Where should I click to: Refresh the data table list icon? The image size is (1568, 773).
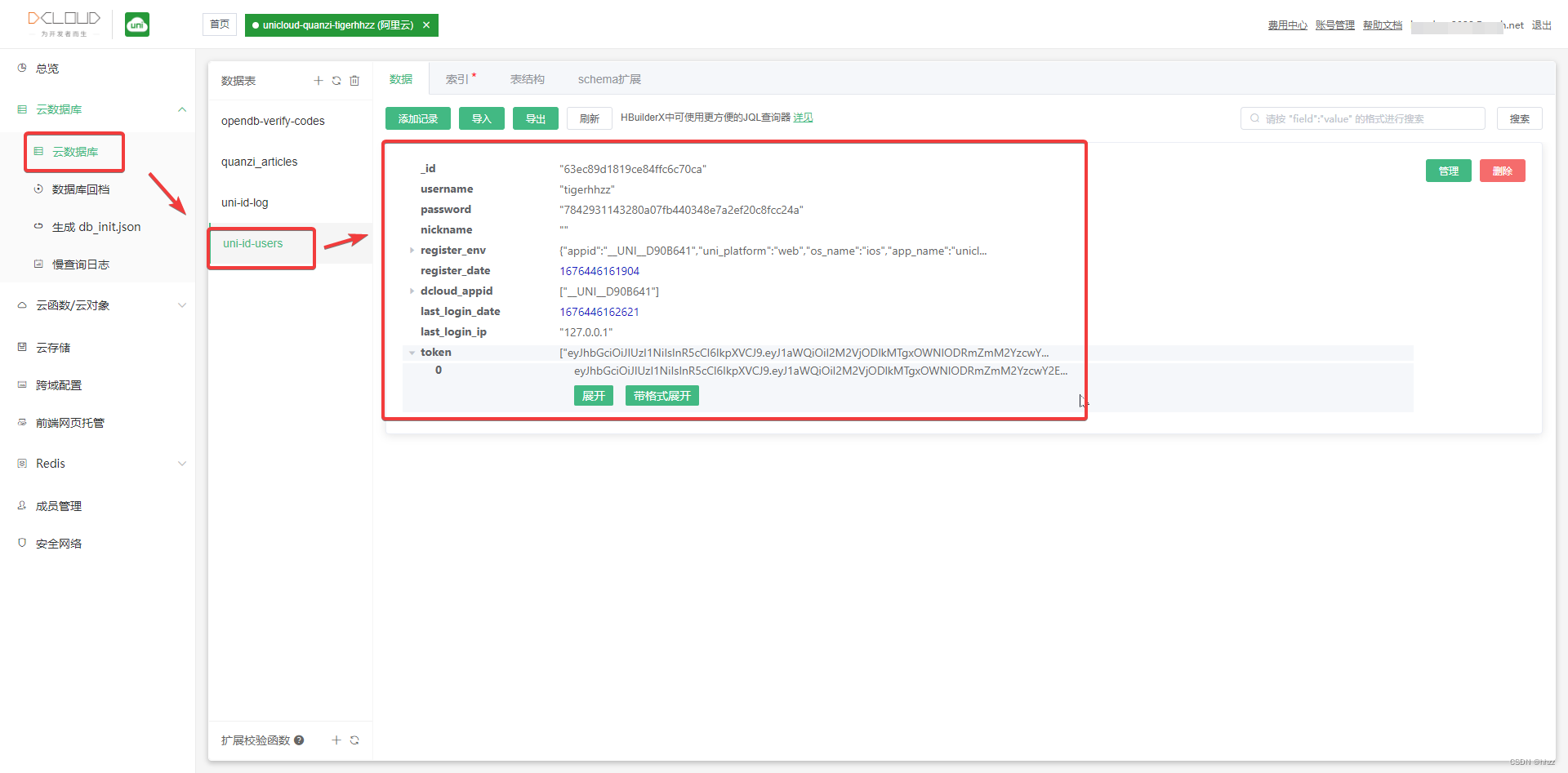point(336,81)
